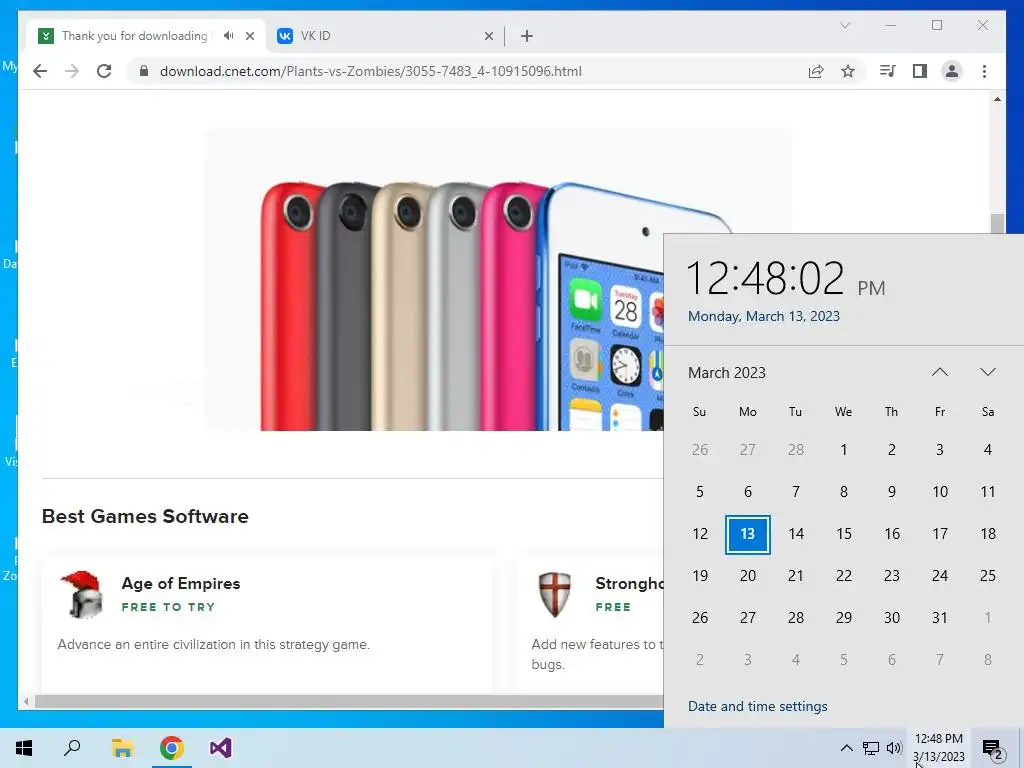Mute the Thank you for downloading tab
Screen dimensions: 1024x768
pos(228,36)
